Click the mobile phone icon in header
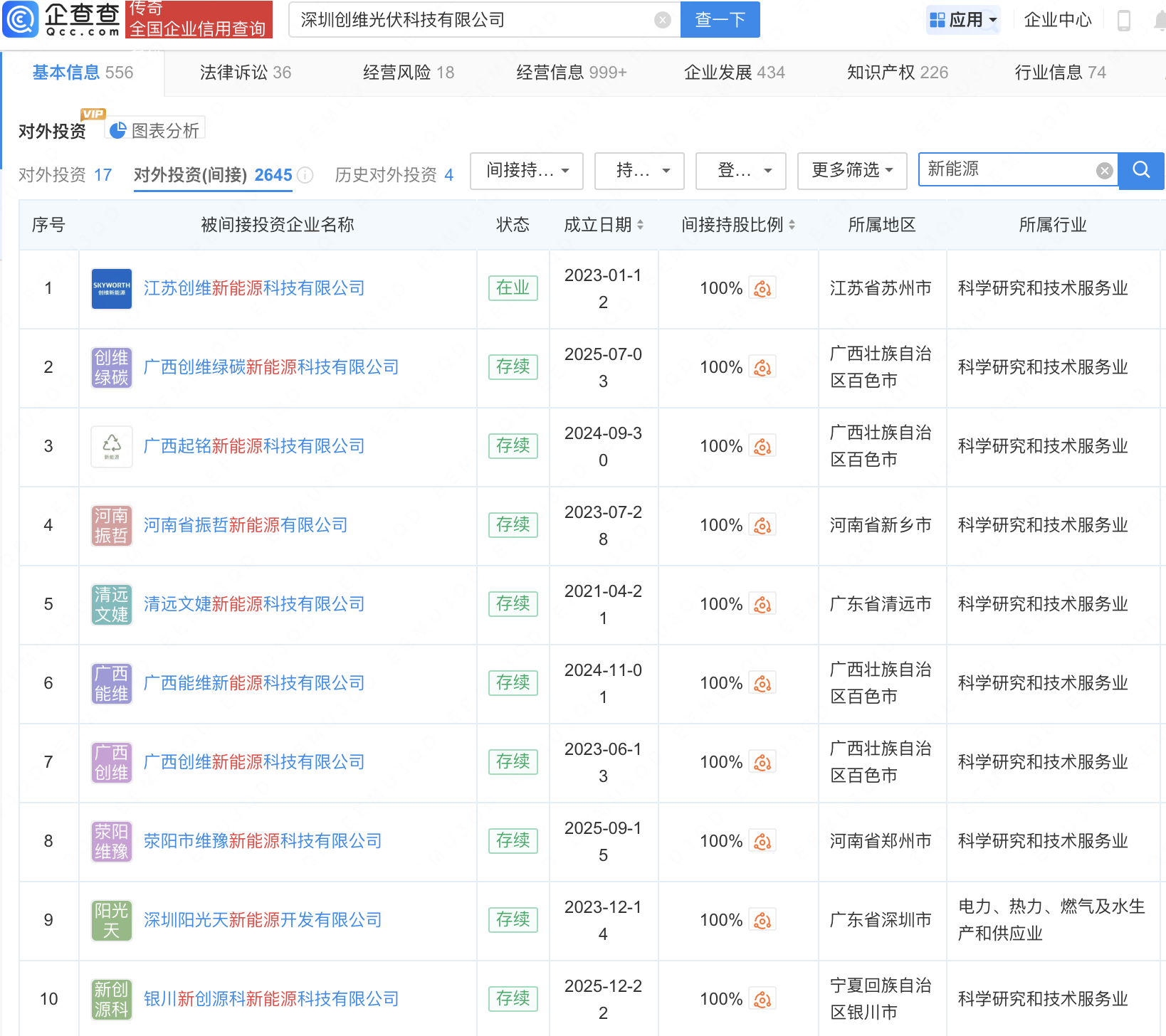This screenshot has height=1036, width=1166. [1124, 20]
